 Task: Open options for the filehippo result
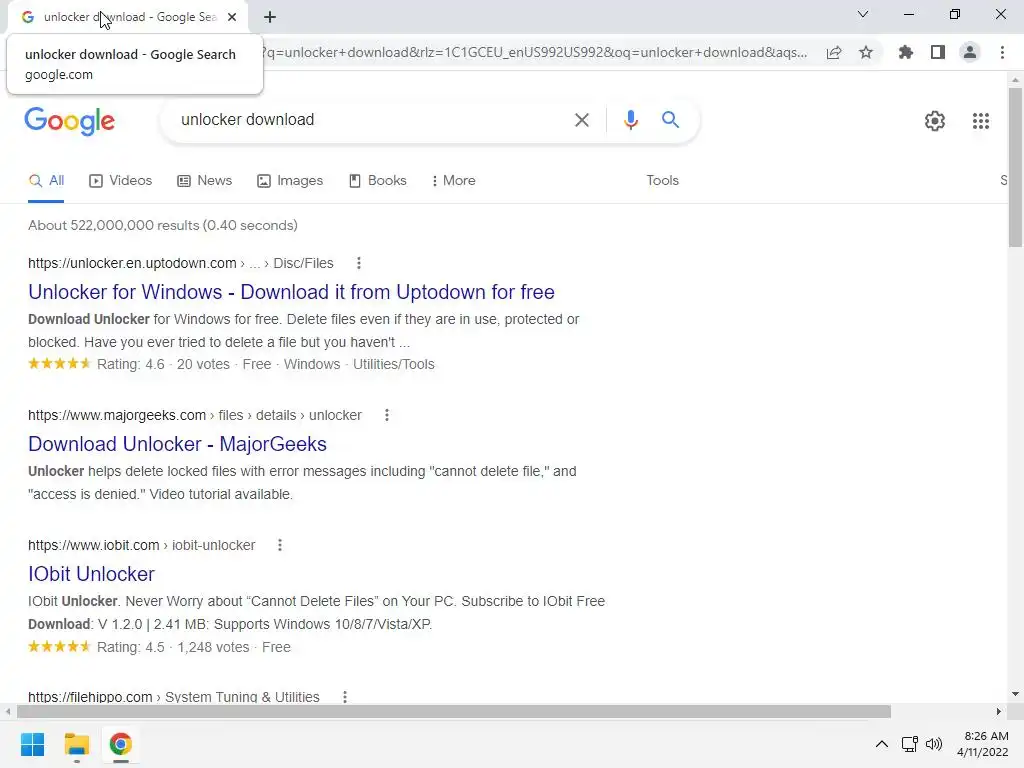[345, 697]
